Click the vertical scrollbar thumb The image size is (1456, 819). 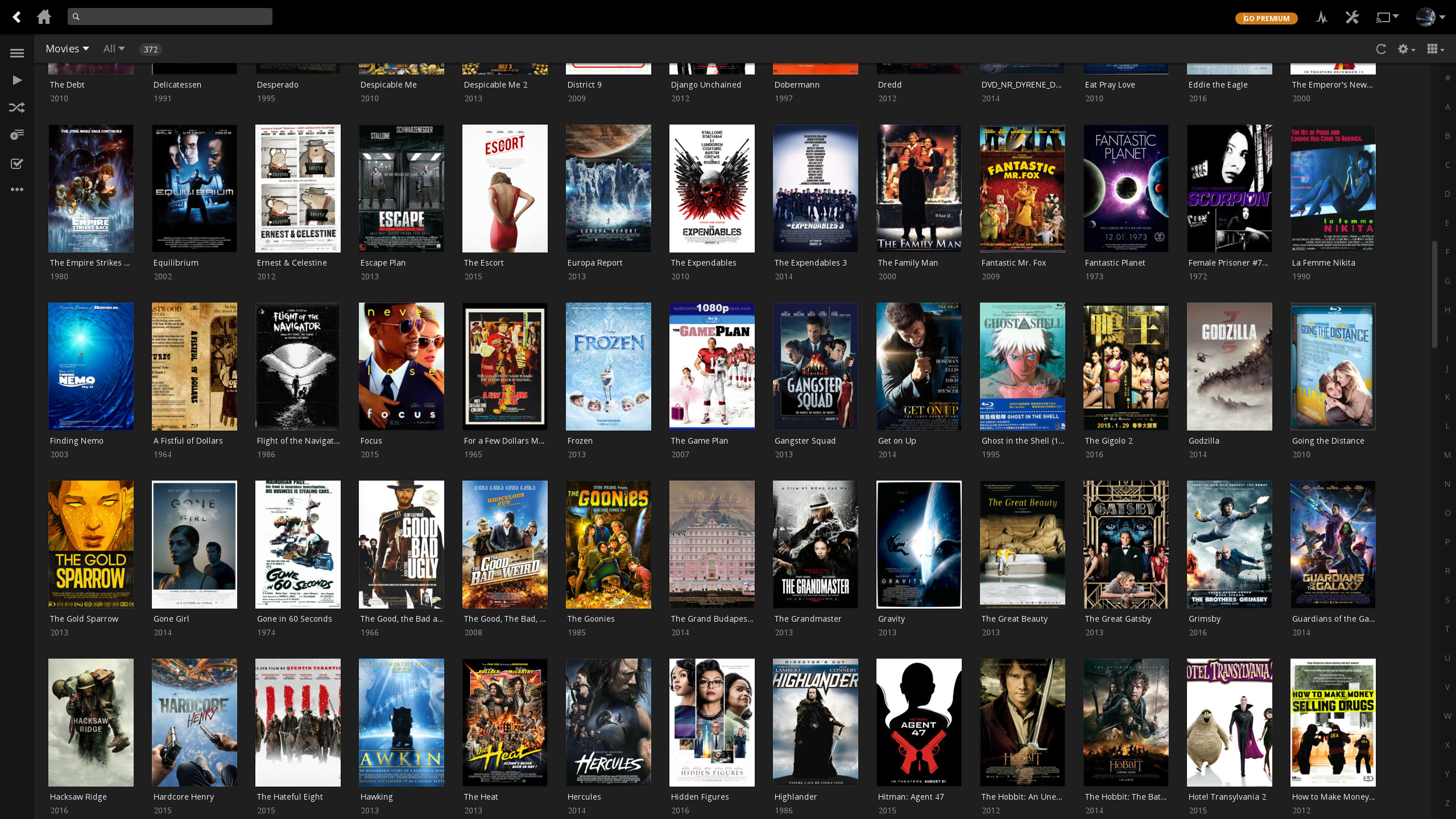point(1434,294)
